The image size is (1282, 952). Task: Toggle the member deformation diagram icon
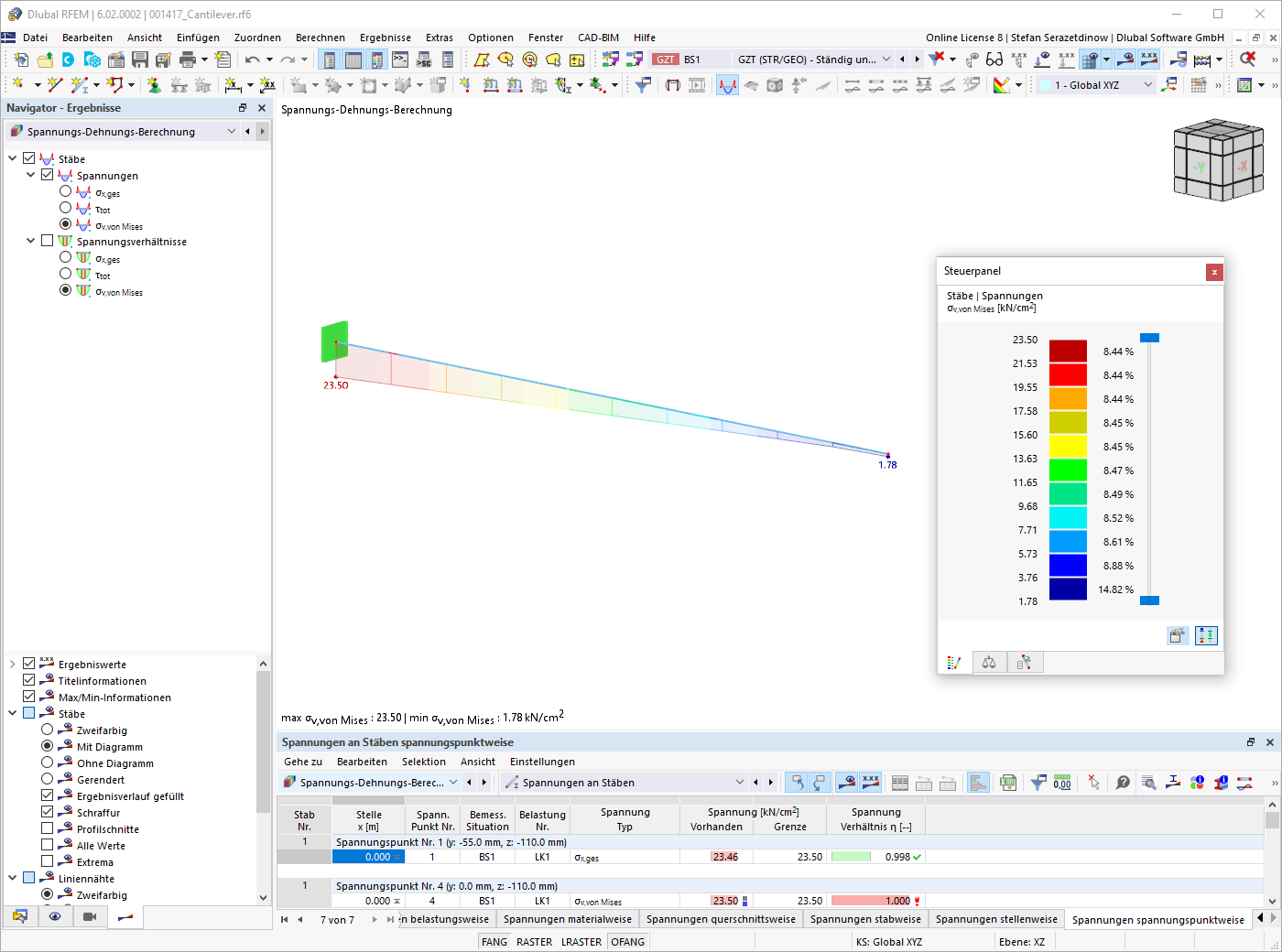click(x=727, y=85)
